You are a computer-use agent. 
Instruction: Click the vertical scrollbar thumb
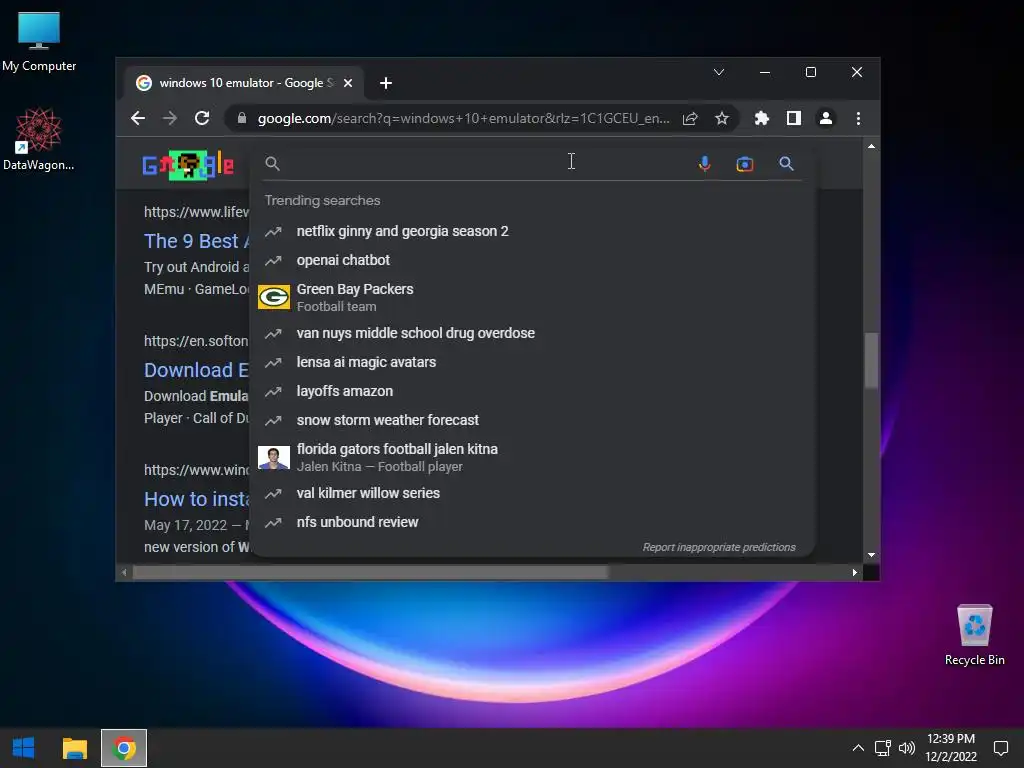pos(871,360)
